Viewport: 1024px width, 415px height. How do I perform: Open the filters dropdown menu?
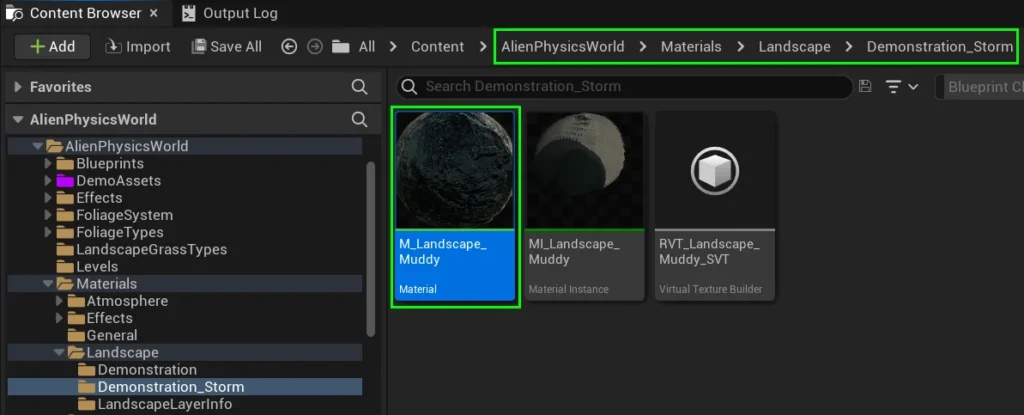pos(901,87)
